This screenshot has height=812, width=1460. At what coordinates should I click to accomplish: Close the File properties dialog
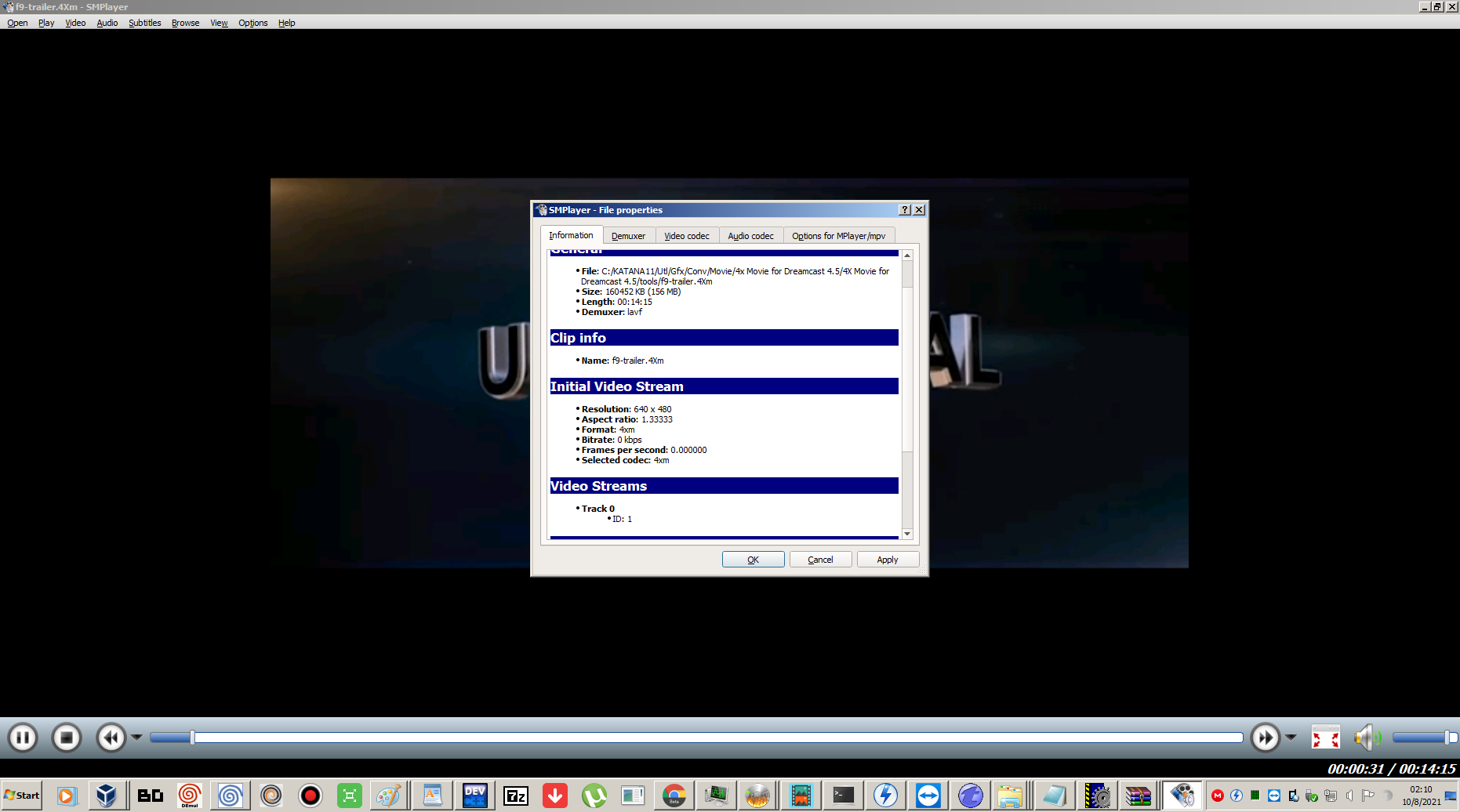pyautogui.click(x=919, y=210)
